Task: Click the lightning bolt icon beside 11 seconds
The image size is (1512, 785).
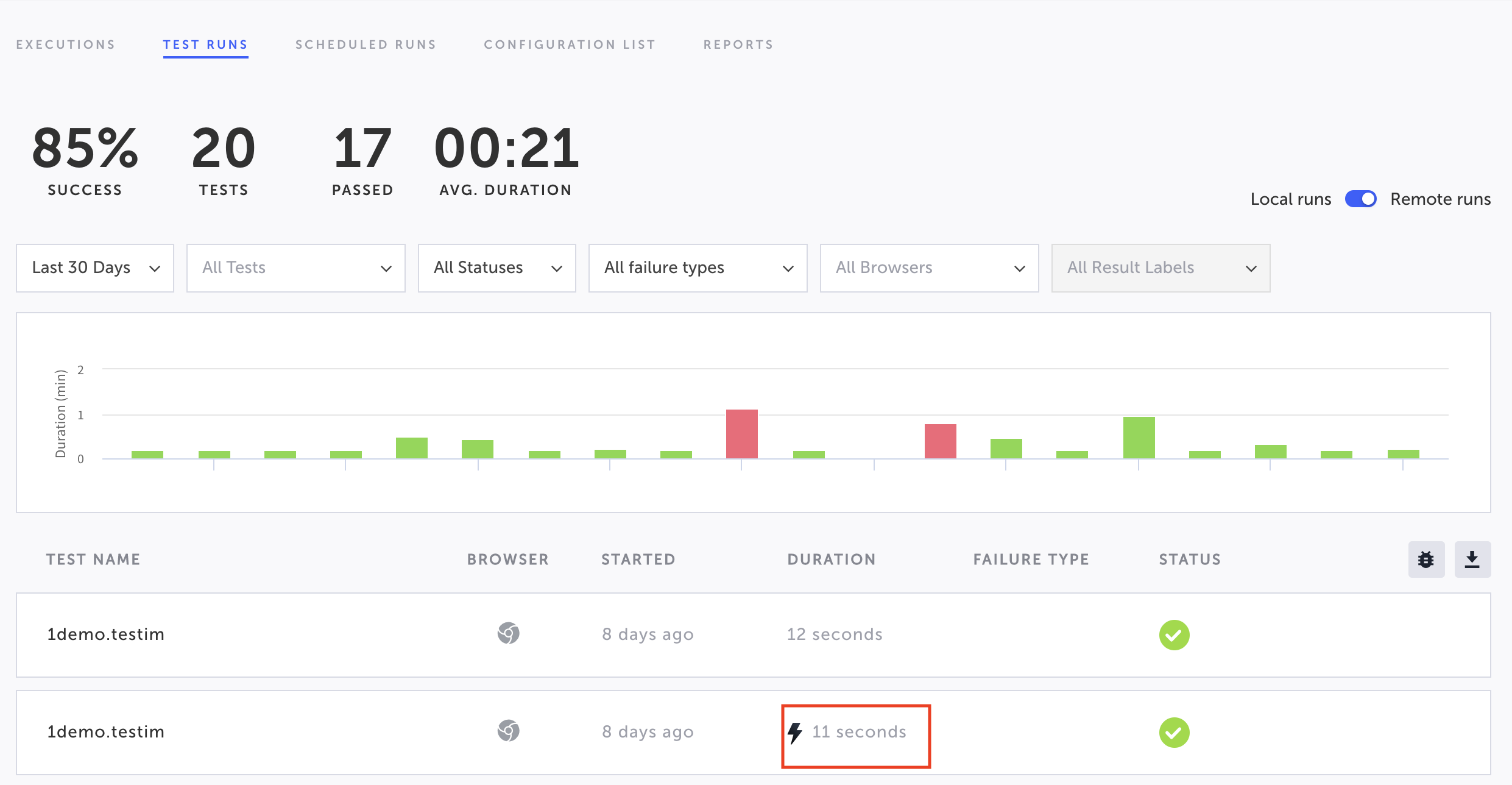Action: [x=795, y=733]
